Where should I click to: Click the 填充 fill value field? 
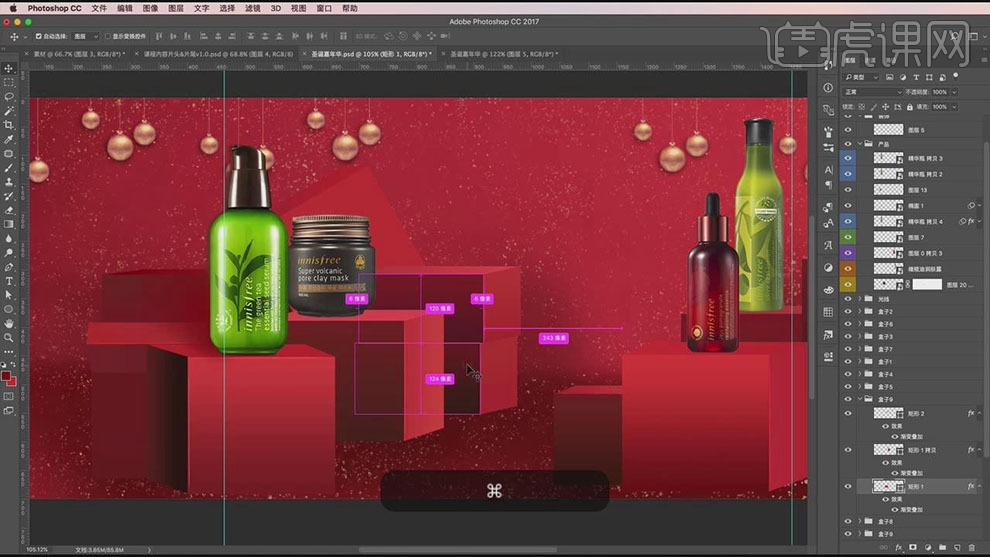pyautogui.click(x=939, y=107)
